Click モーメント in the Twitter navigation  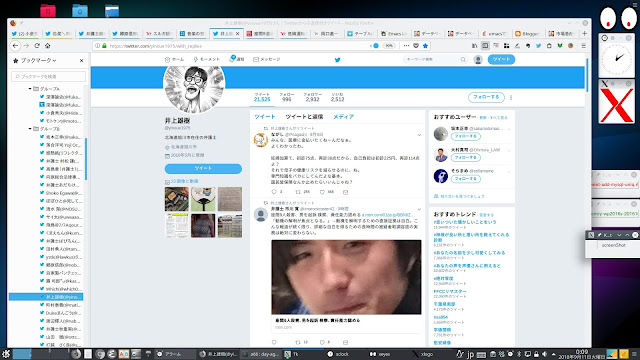coord(207,60)
